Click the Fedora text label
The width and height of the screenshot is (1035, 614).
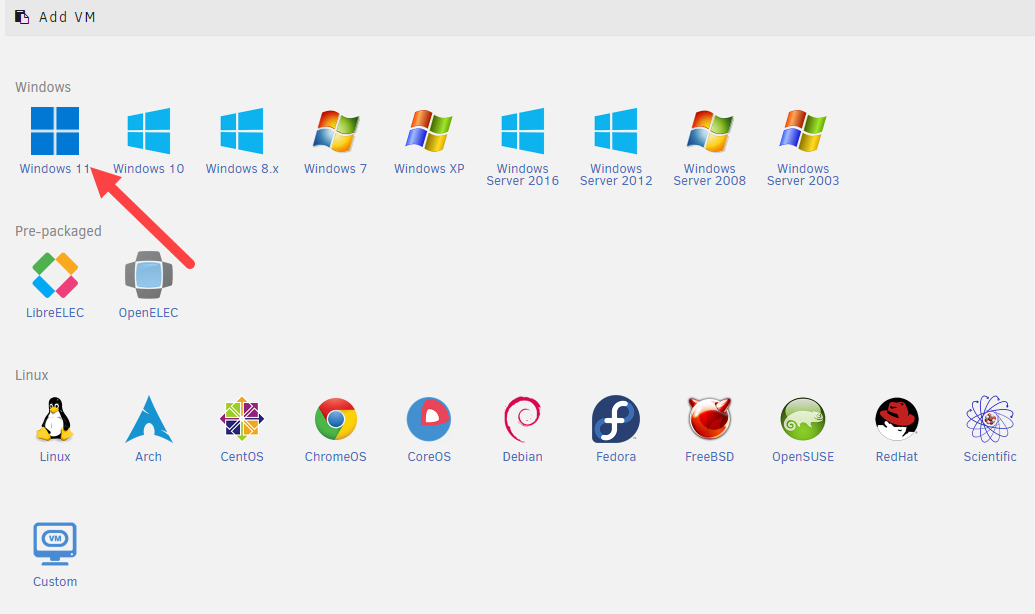[616, 457]
